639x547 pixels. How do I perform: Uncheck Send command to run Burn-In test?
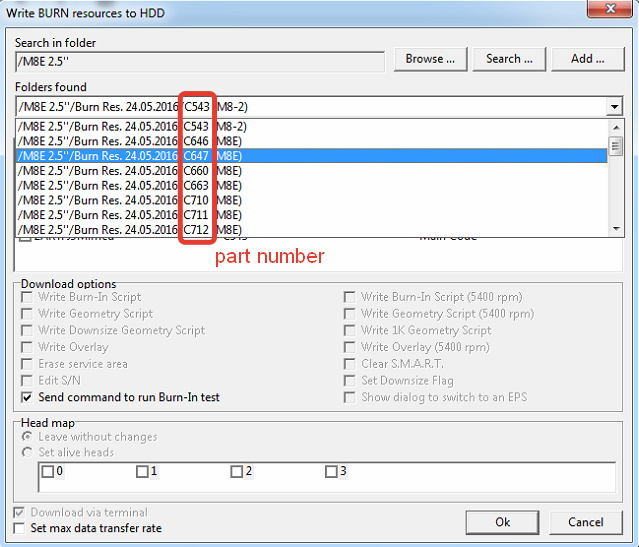[x=27, y=398]
